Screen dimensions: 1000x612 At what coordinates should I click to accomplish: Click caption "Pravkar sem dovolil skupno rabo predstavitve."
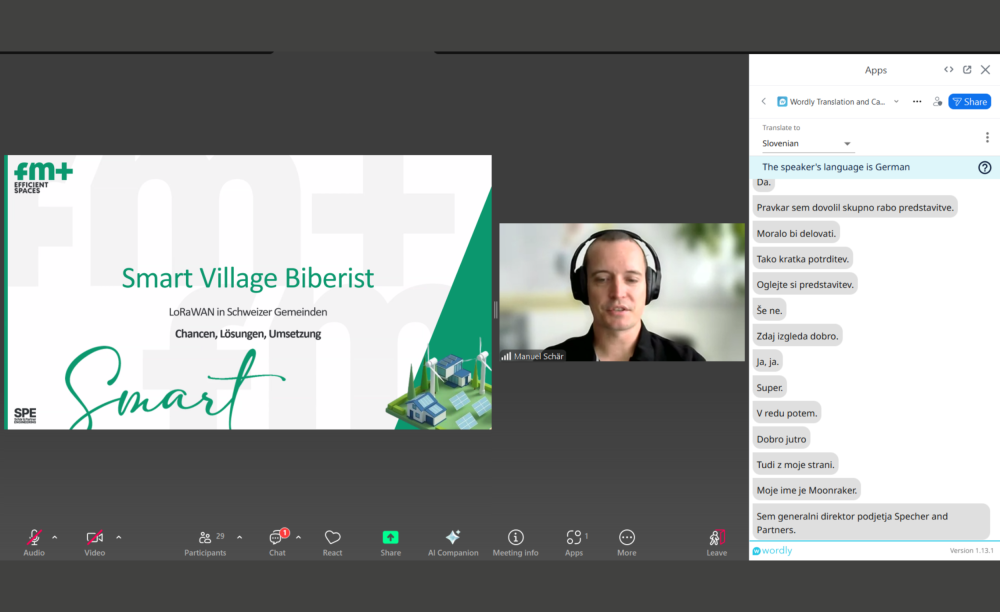click(x=855, y=207)
